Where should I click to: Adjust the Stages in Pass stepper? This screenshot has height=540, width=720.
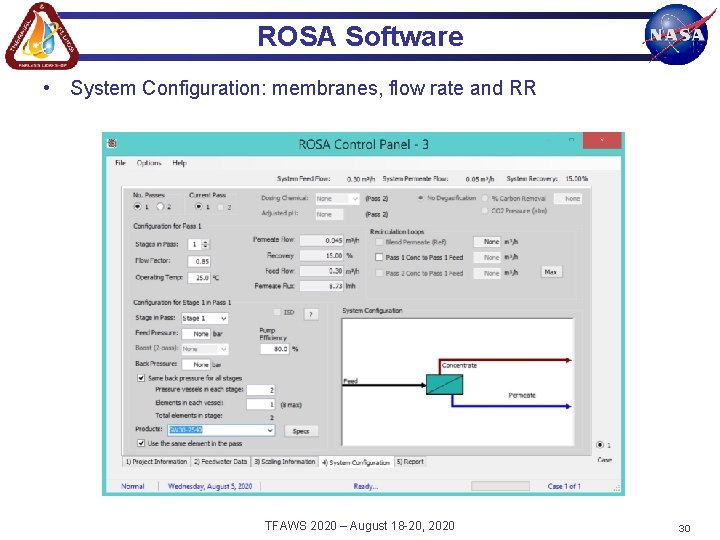tap(205, 244)
